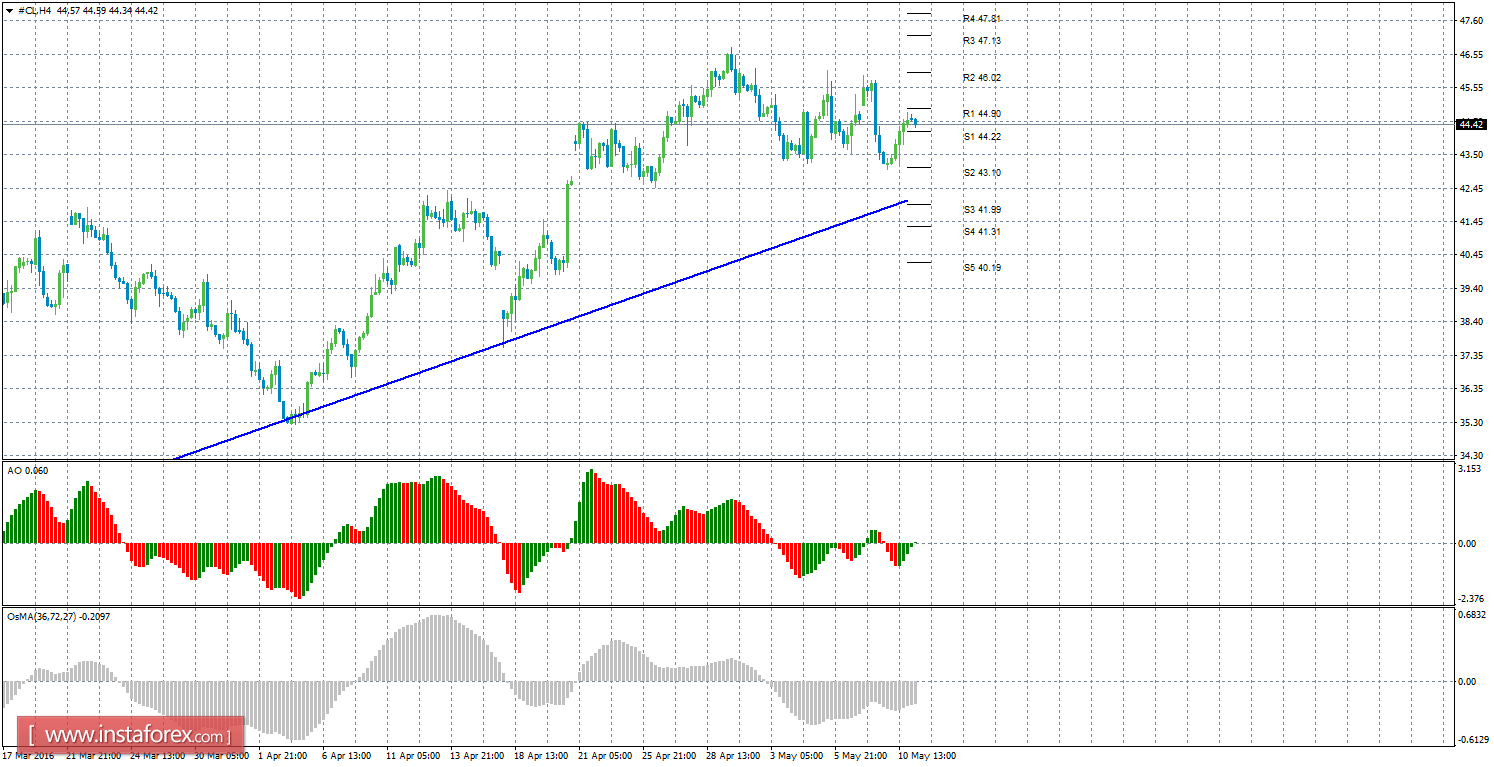This screenshot has width=1494, height=767.
Task: Click the 46.55 price axis value
Action: click(1471, 54)
